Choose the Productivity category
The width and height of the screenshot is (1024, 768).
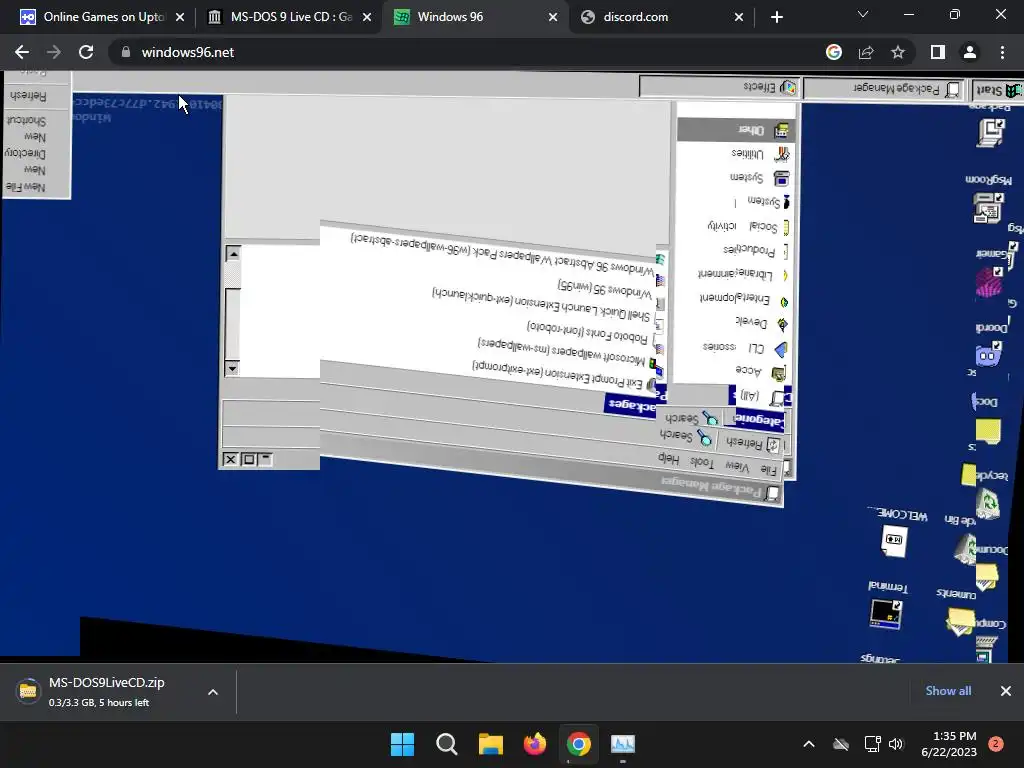pos(754,250)
